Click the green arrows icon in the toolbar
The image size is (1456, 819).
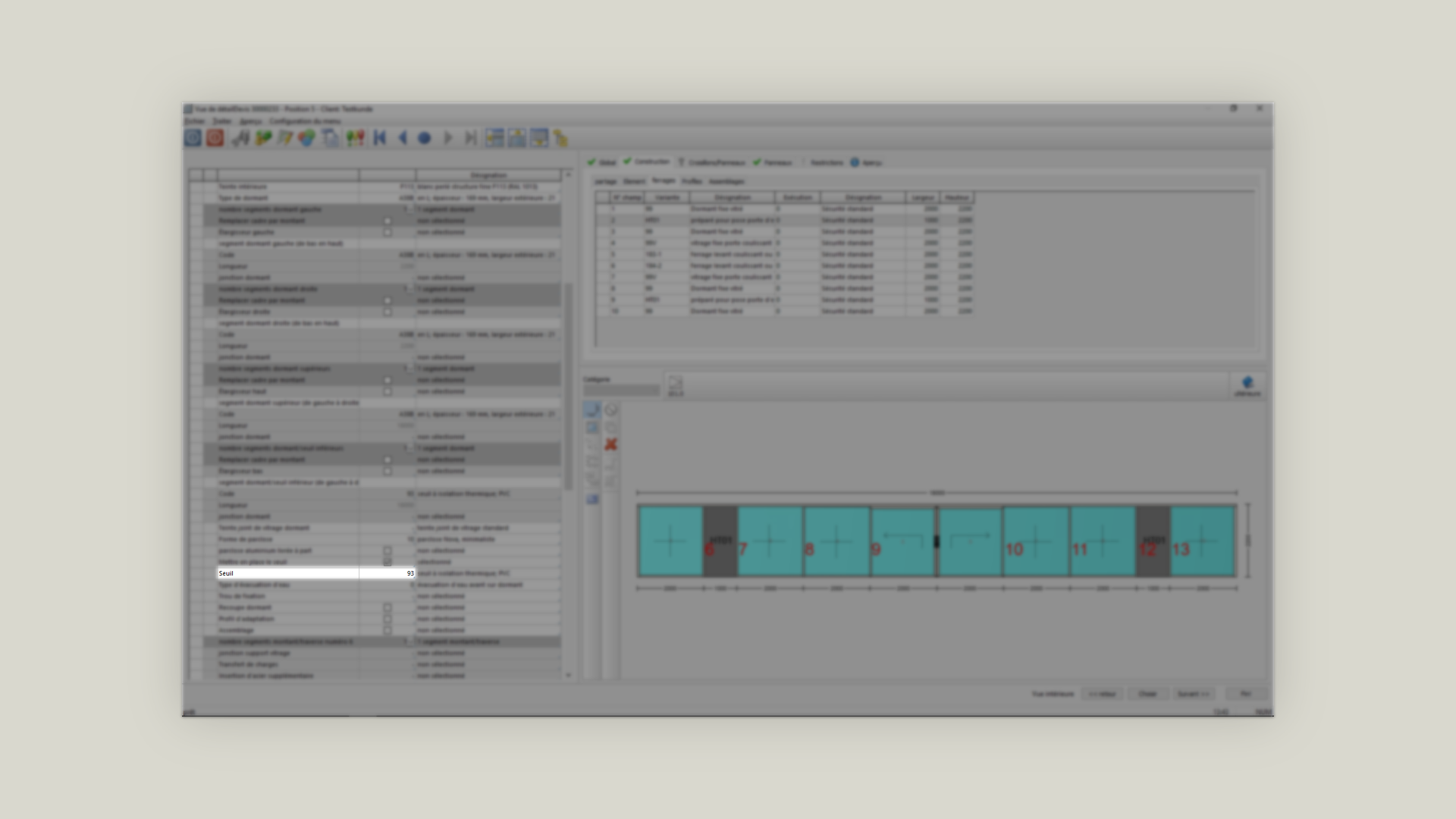pos(263,137)
